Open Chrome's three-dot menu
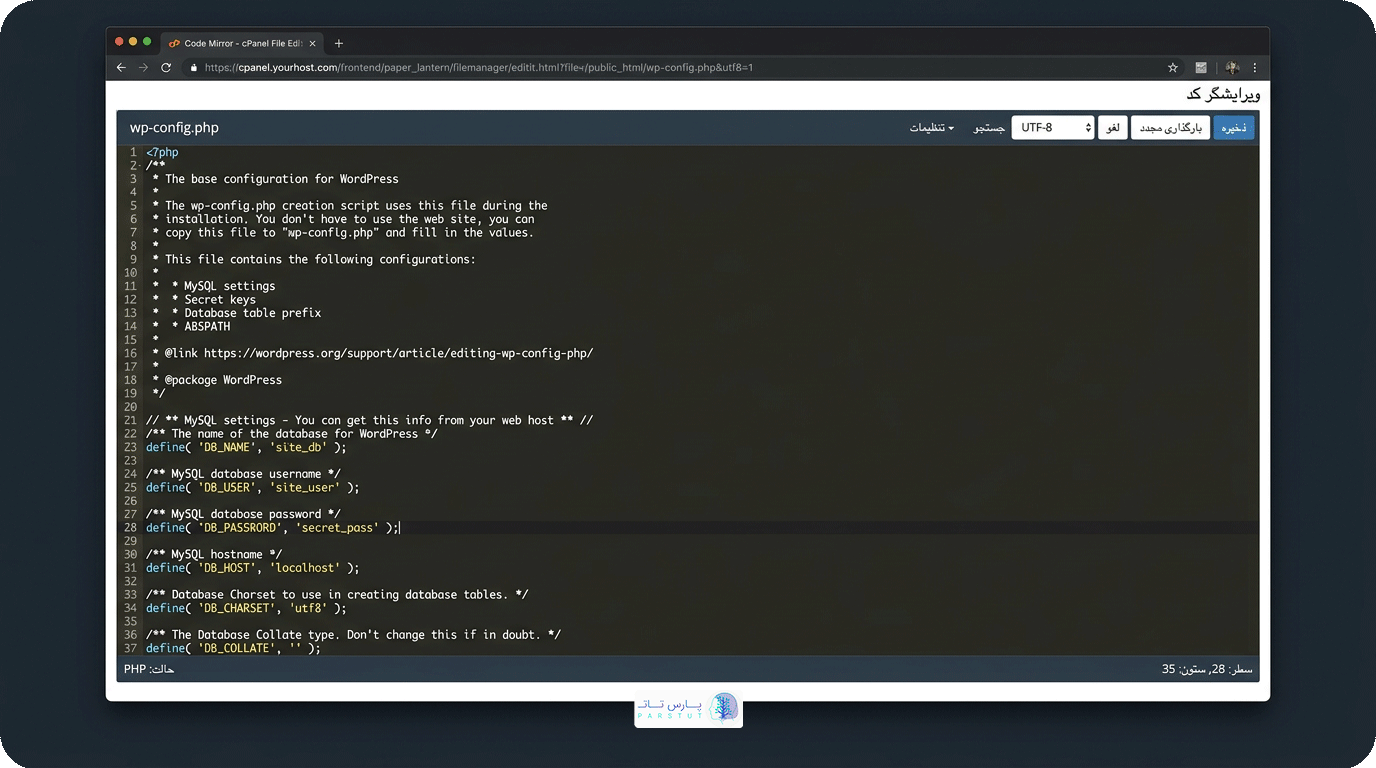The height and width of the screenshot is (768, 1376). pos(1255,68)
